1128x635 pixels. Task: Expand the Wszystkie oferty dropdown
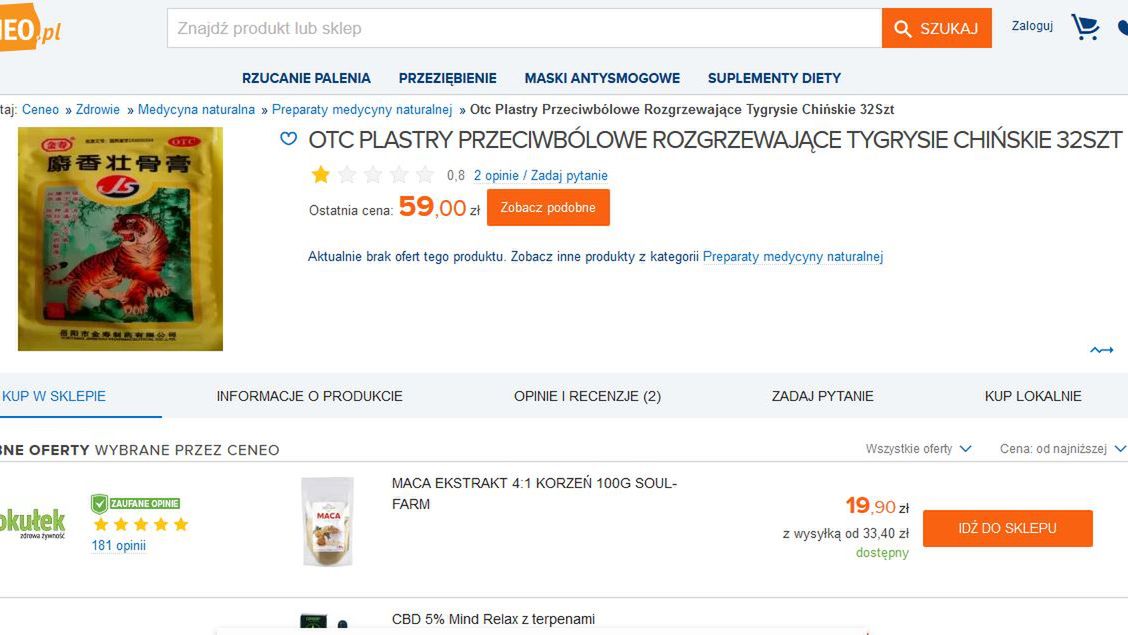918,449
